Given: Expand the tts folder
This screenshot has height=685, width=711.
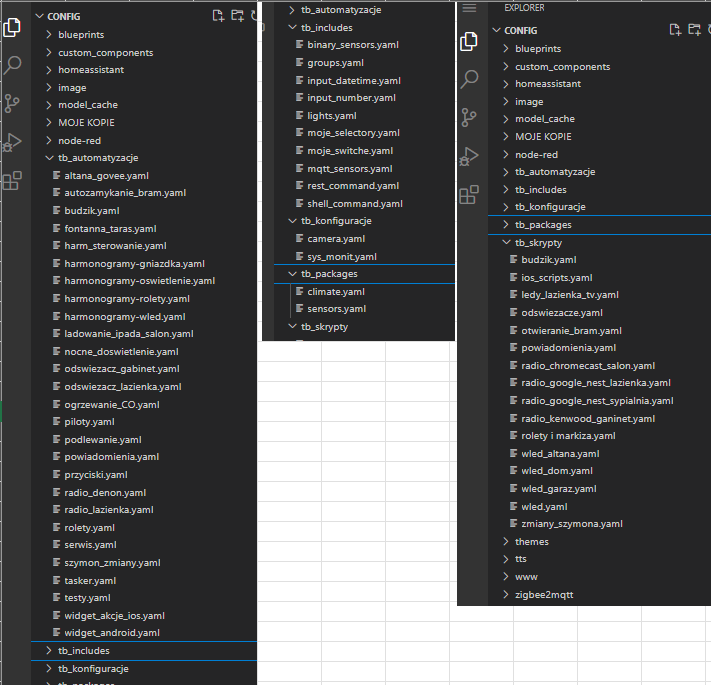Looking at the screenshot, I should pyautogui.click(x=520, y=559).
